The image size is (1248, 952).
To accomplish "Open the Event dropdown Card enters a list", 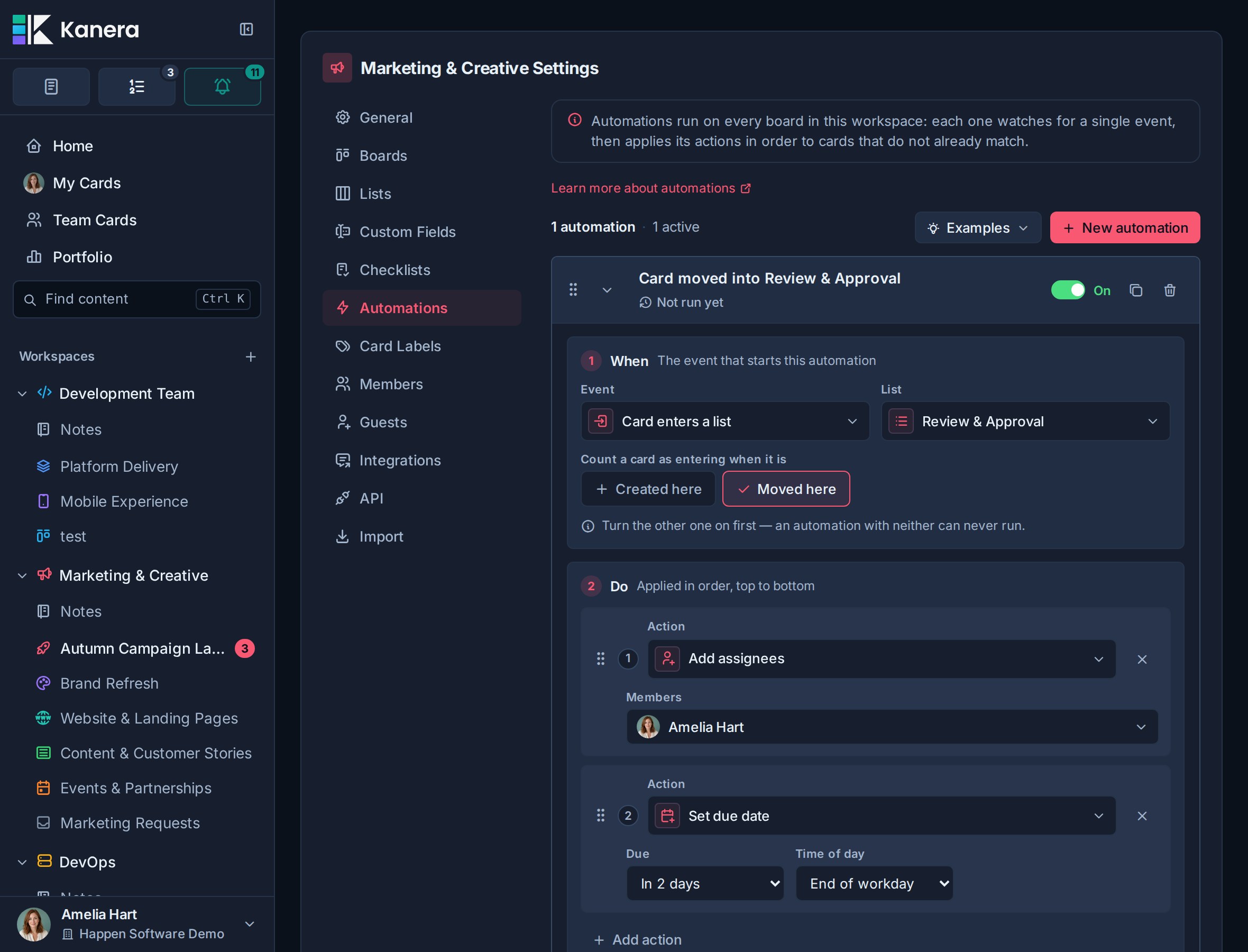I will click(725, 421).
